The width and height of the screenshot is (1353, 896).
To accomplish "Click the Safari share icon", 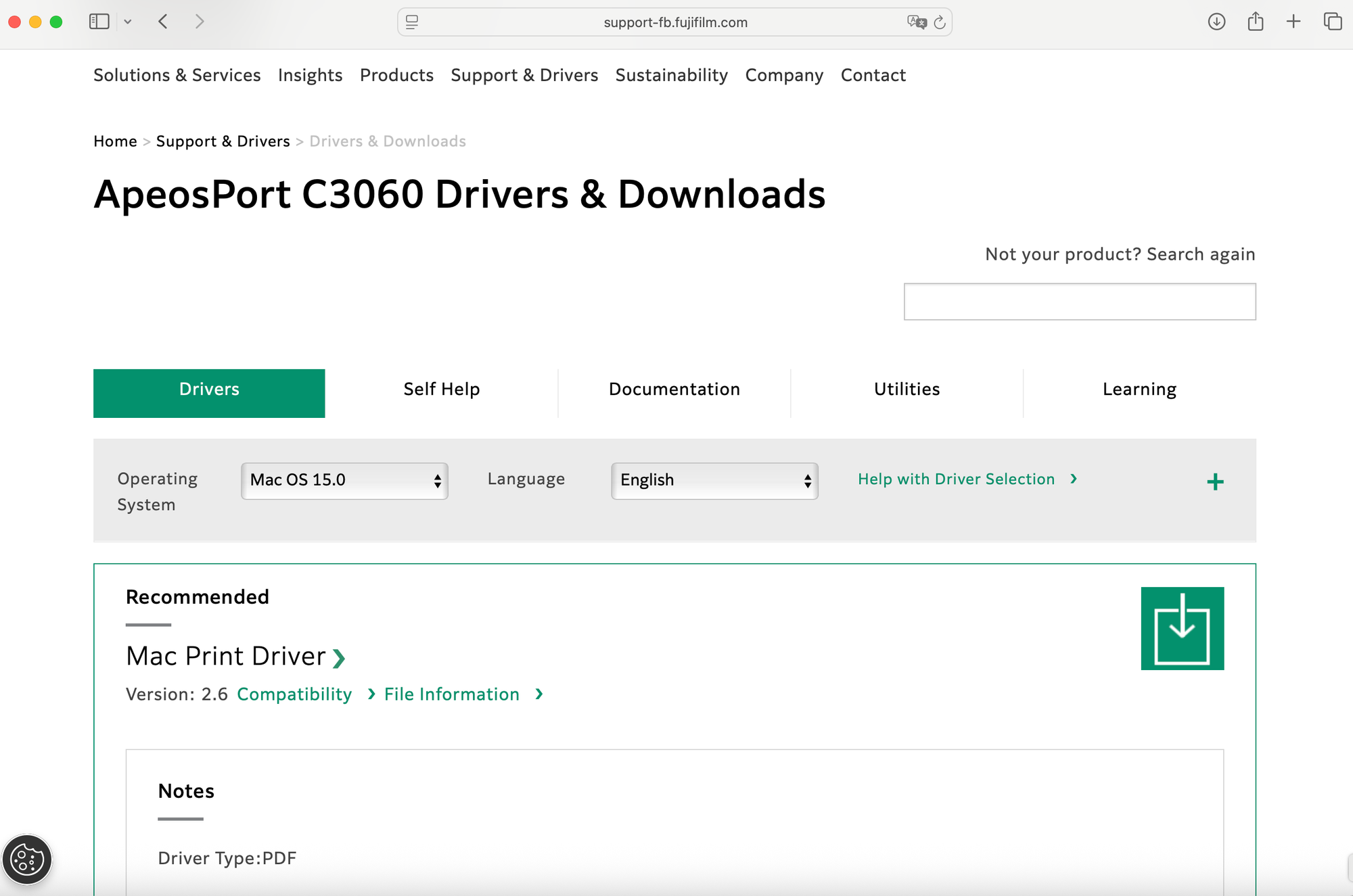I will (1256, 22).
